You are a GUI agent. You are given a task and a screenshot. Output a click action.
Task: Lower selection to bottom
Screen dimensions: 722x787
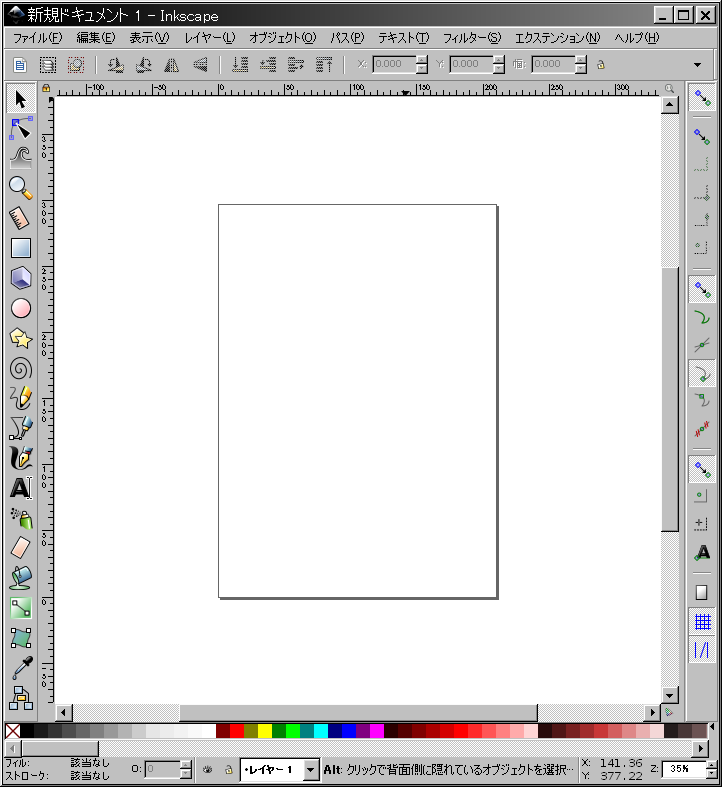(x=240, y=65)
